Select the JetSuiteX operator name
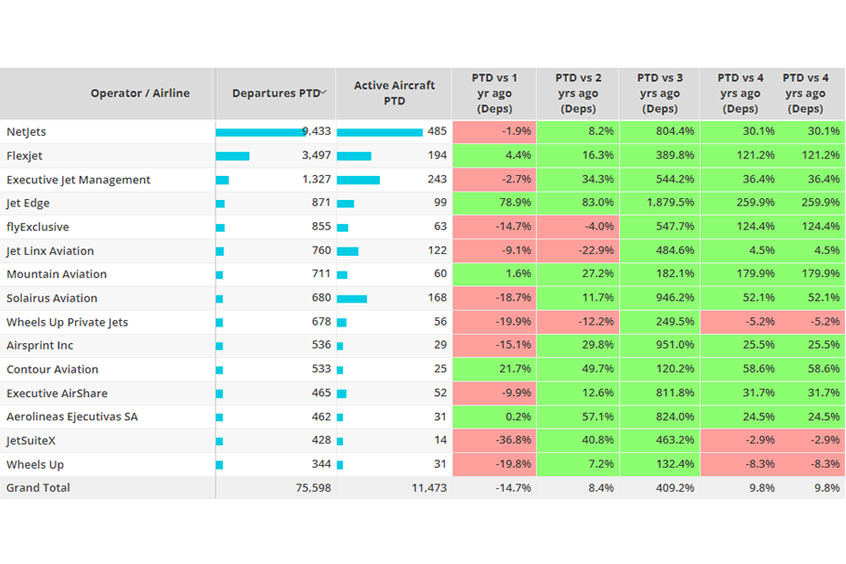 point(31,440)
